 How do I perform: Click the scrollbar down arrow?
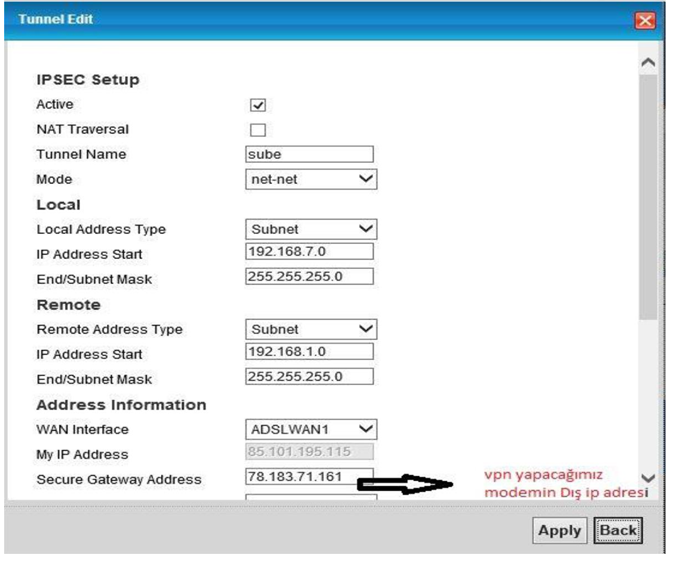[648, 478]
